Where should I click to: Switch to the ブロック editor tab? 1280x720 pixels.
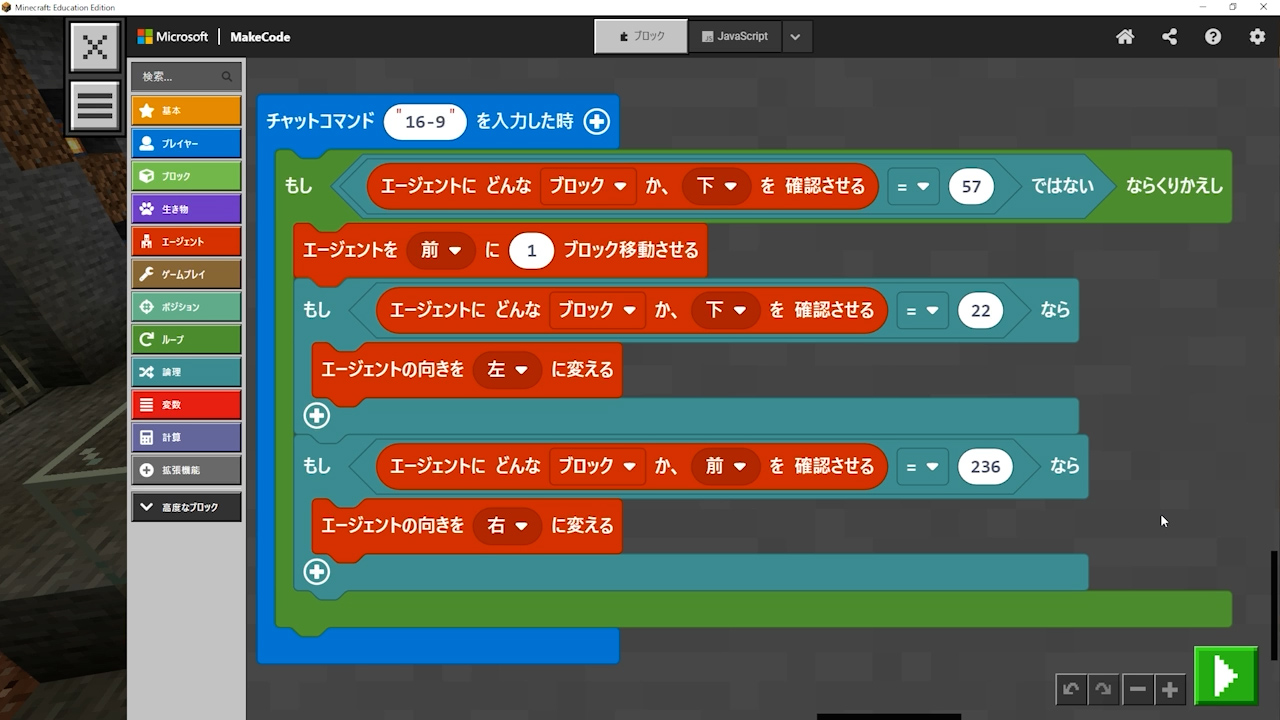coord(641,37)
